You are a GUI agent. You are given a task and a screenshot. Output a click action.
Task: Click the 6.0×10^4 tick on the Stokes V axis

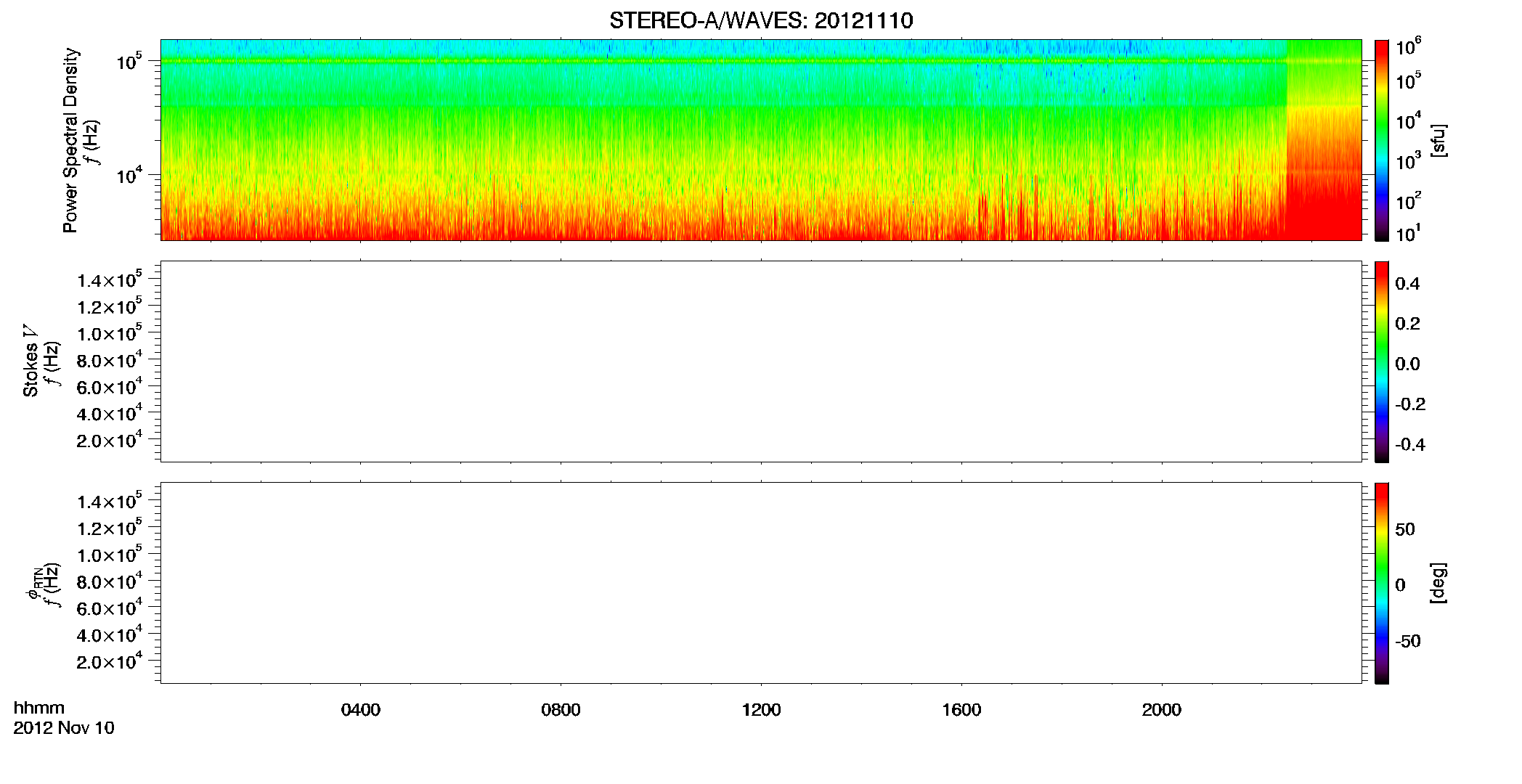[x=110, y=386]
